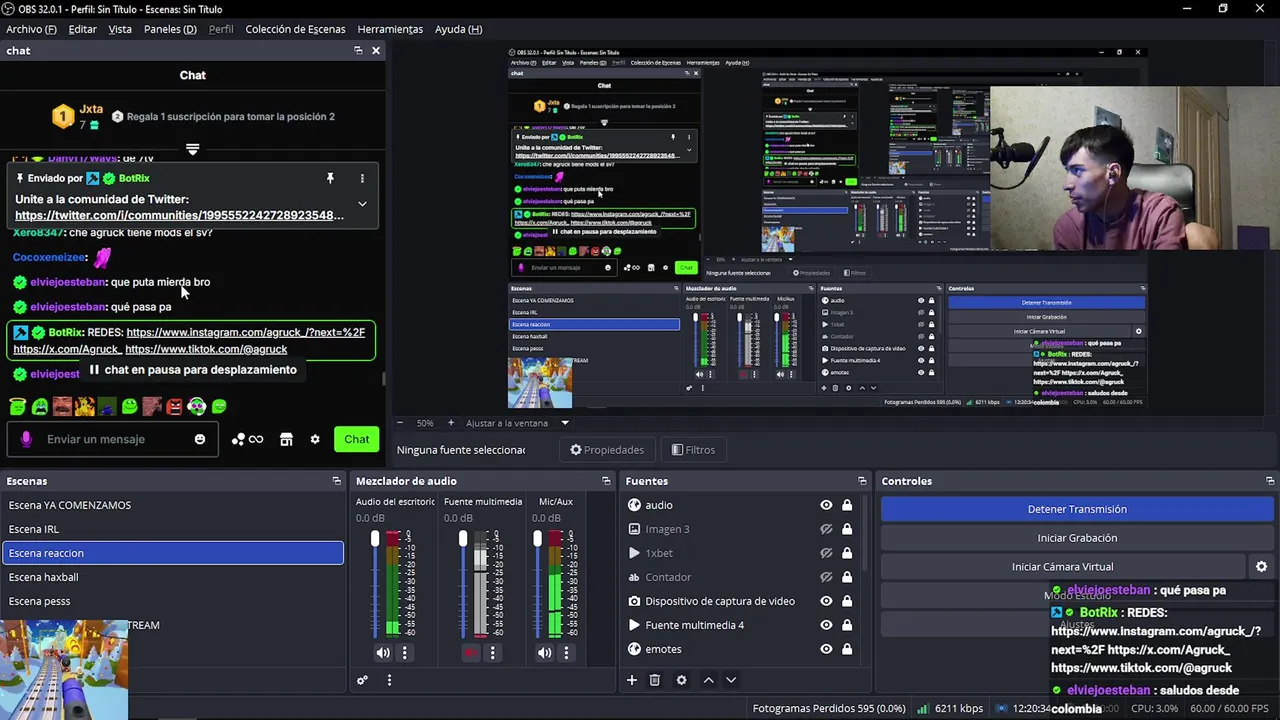Mute the Audio del escritorio speaker icon
Viewport: 1280px width, 720px height.
coord(383,653)
